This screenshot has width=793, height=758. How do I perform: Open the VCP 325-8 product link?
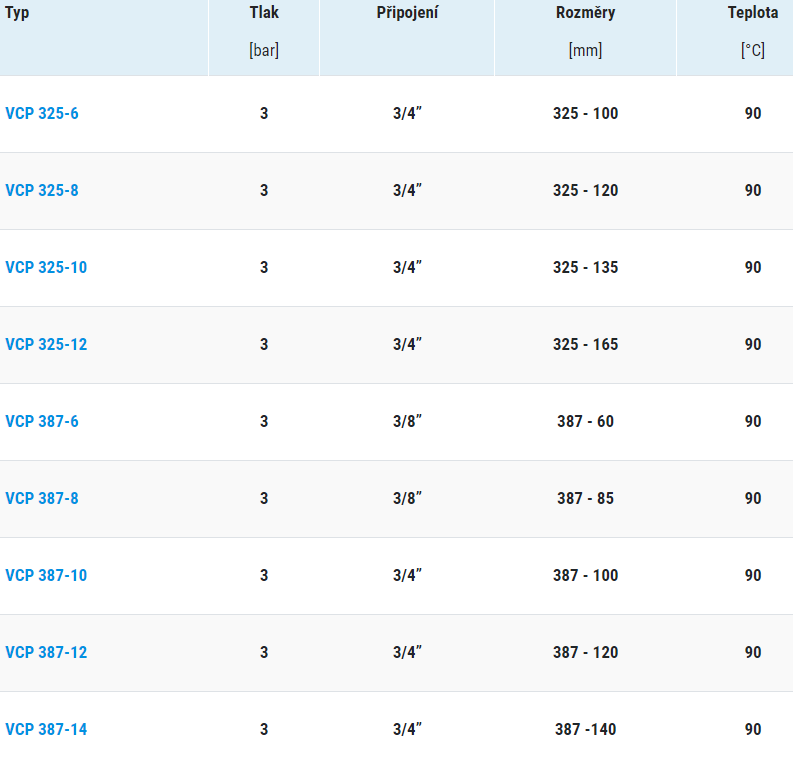tap(42, 190)
